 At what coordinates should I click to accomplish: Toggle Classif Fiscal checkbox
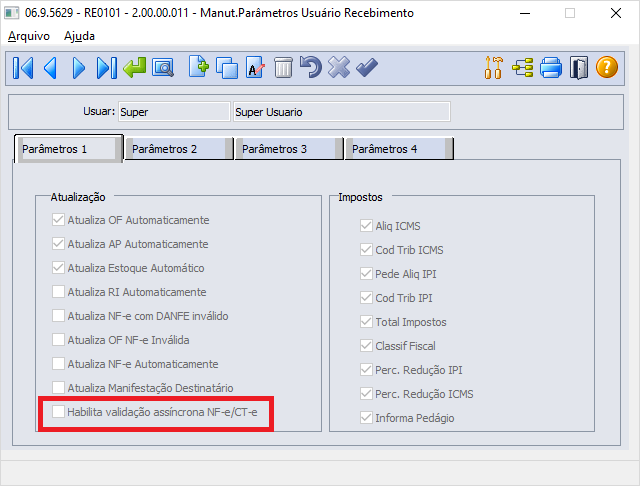366,346
